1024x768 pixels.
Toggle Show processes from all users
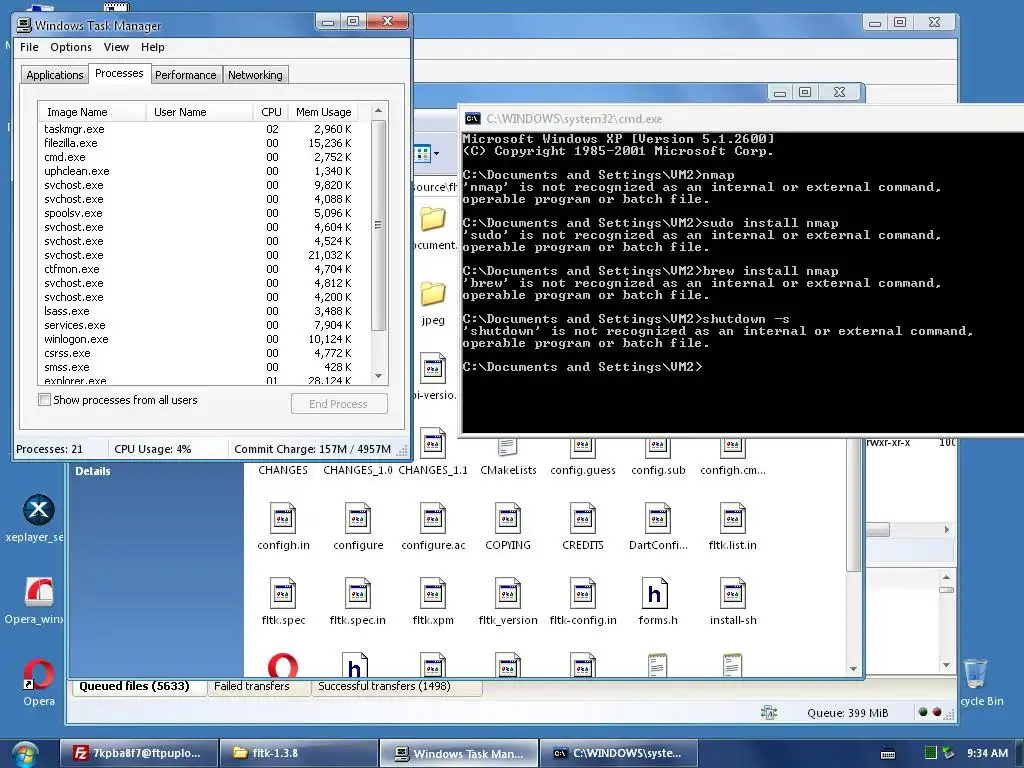pyautogui.click(x=44, y=400)
